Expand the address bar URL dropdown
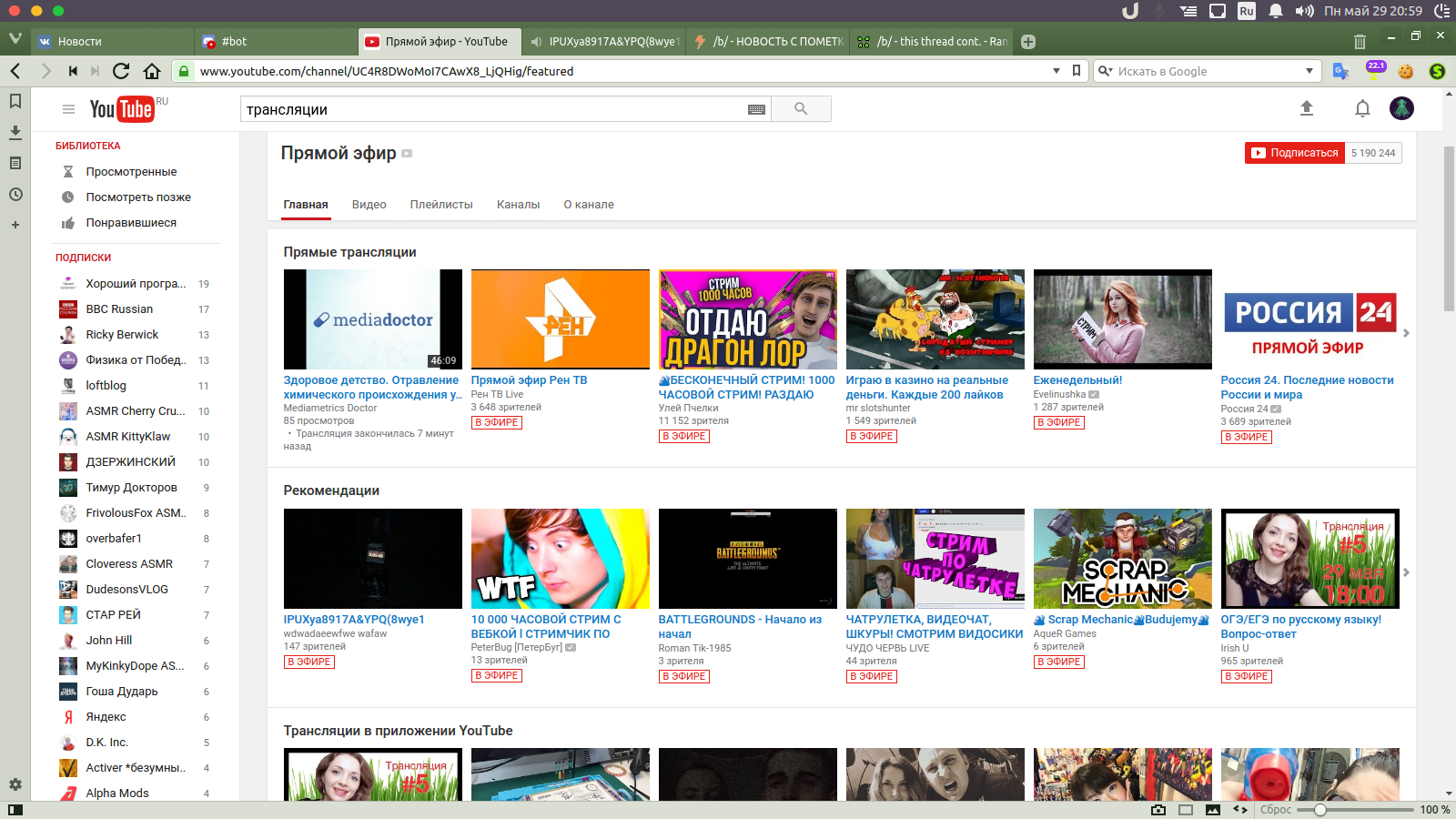This screenshot has height=819, width=1456. click(x=1057, y=71)
